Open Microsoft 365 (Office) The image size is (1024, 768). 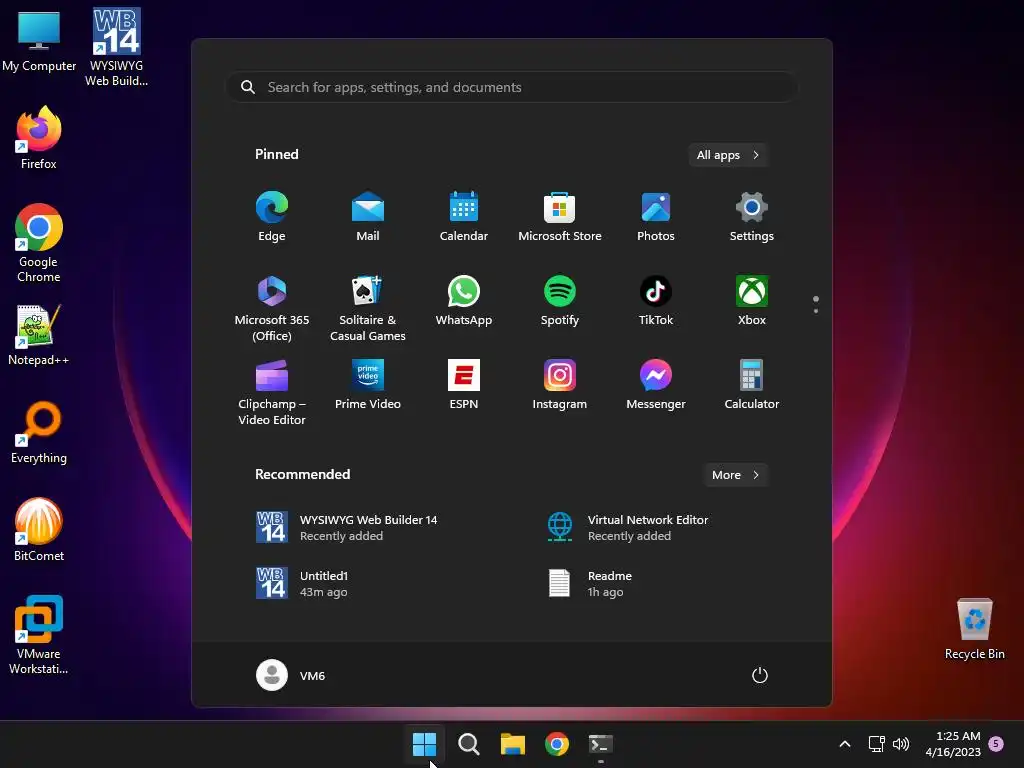click(272, 308)
